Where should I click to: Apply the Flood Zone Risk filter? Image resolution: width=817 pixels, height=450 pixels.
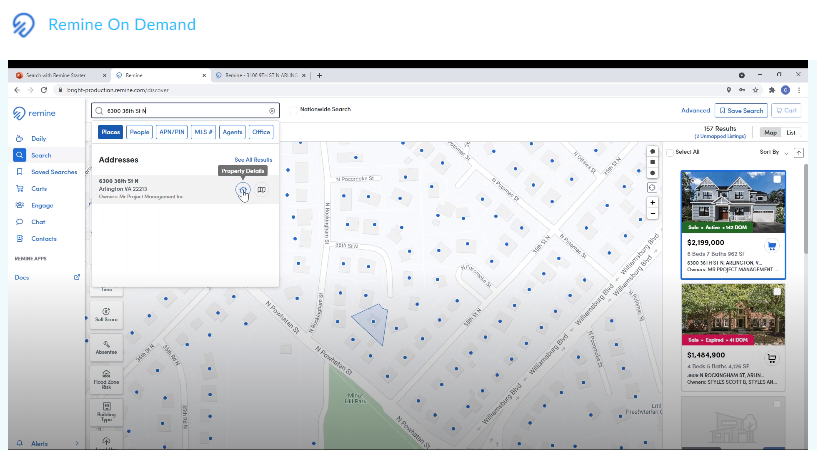(106, 380)
